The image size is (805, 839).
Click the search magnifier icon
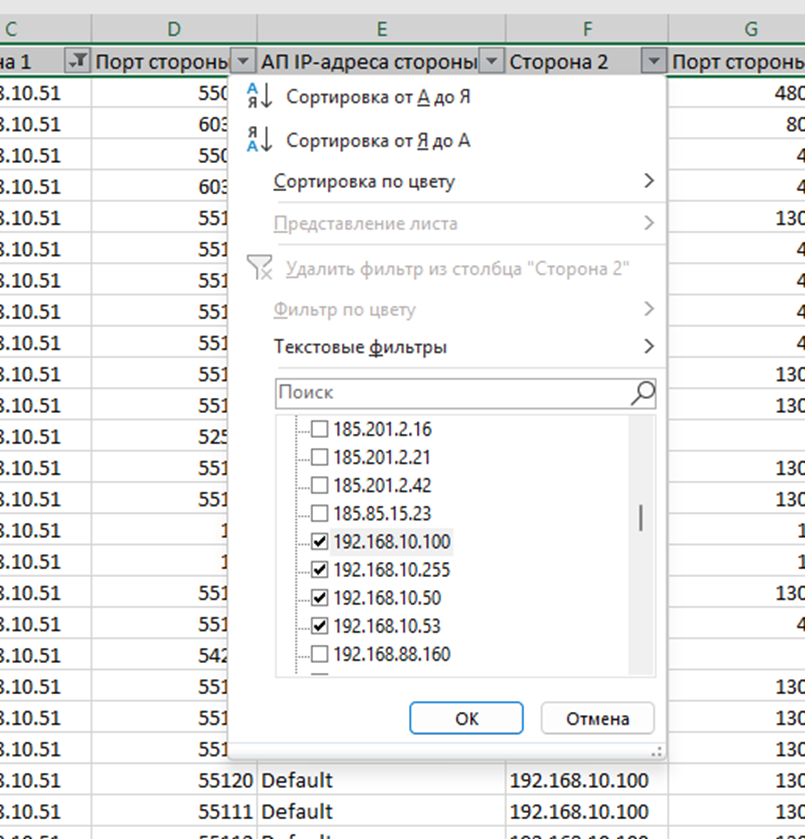643,393
